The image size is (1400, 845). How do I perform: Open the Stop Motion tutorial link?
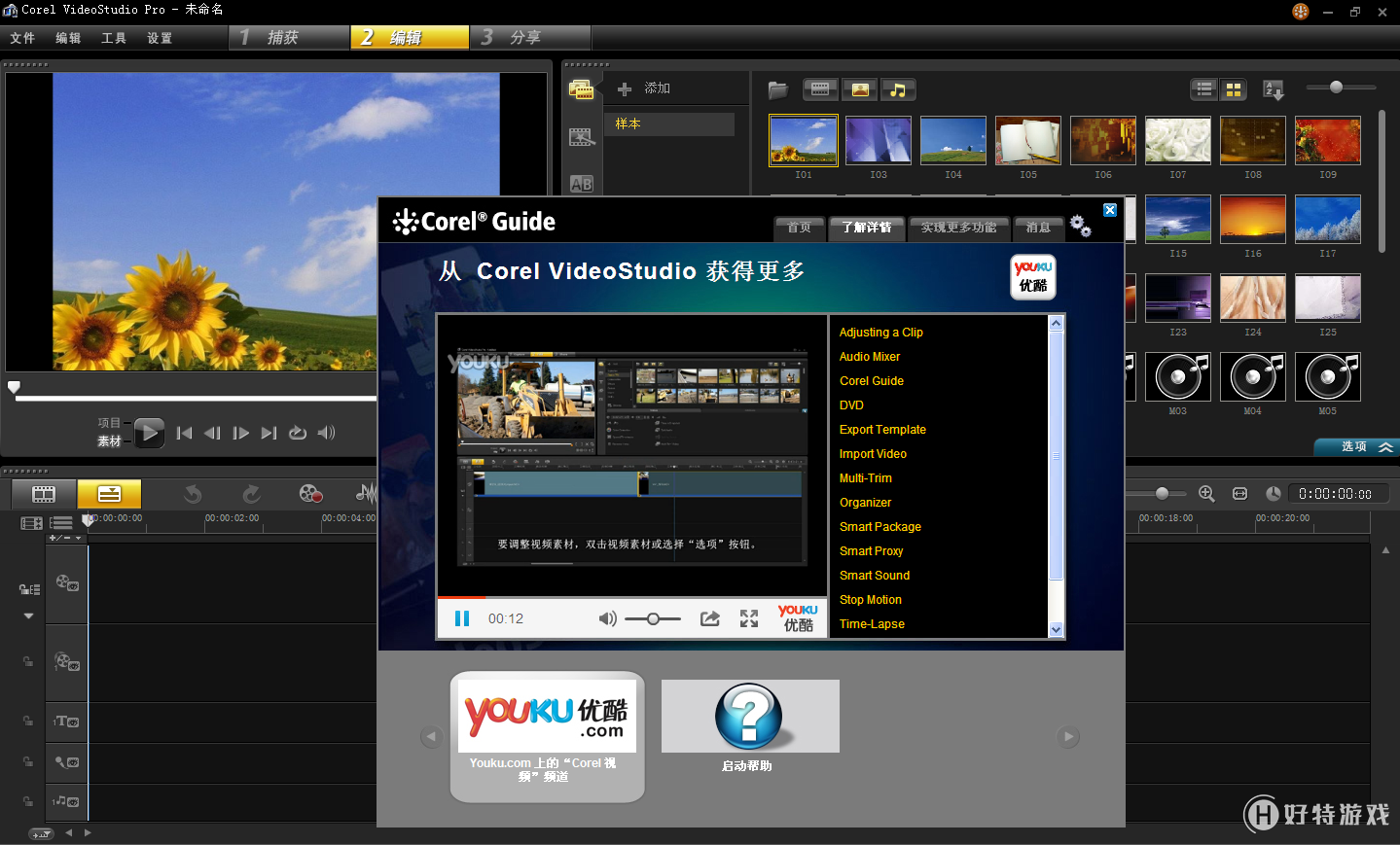click(871, 600)
